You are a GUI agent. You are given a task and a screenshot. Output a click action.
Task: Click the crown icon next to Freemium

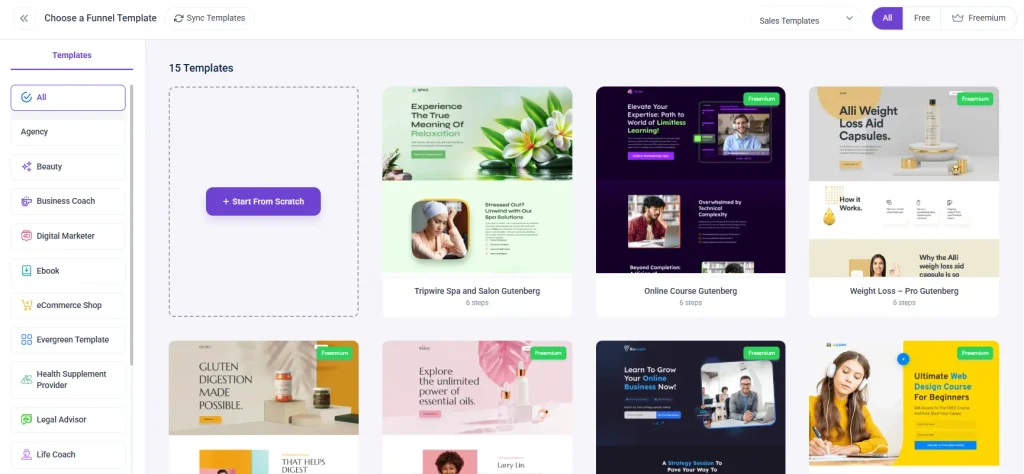tap(957, 18)
